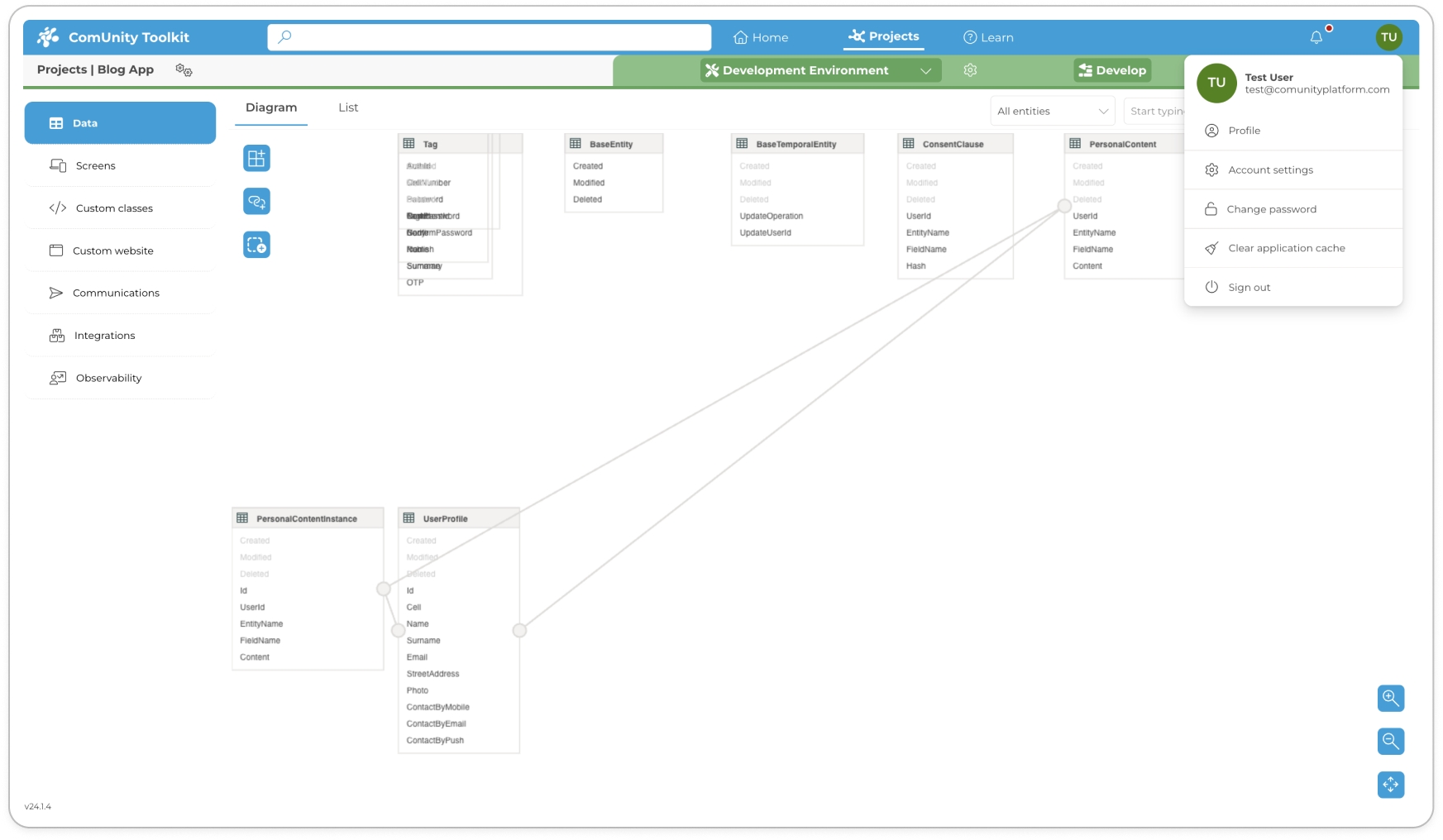Select Account settings from user menu
Screen dimensions: 1443x840
coord(1270,169)
